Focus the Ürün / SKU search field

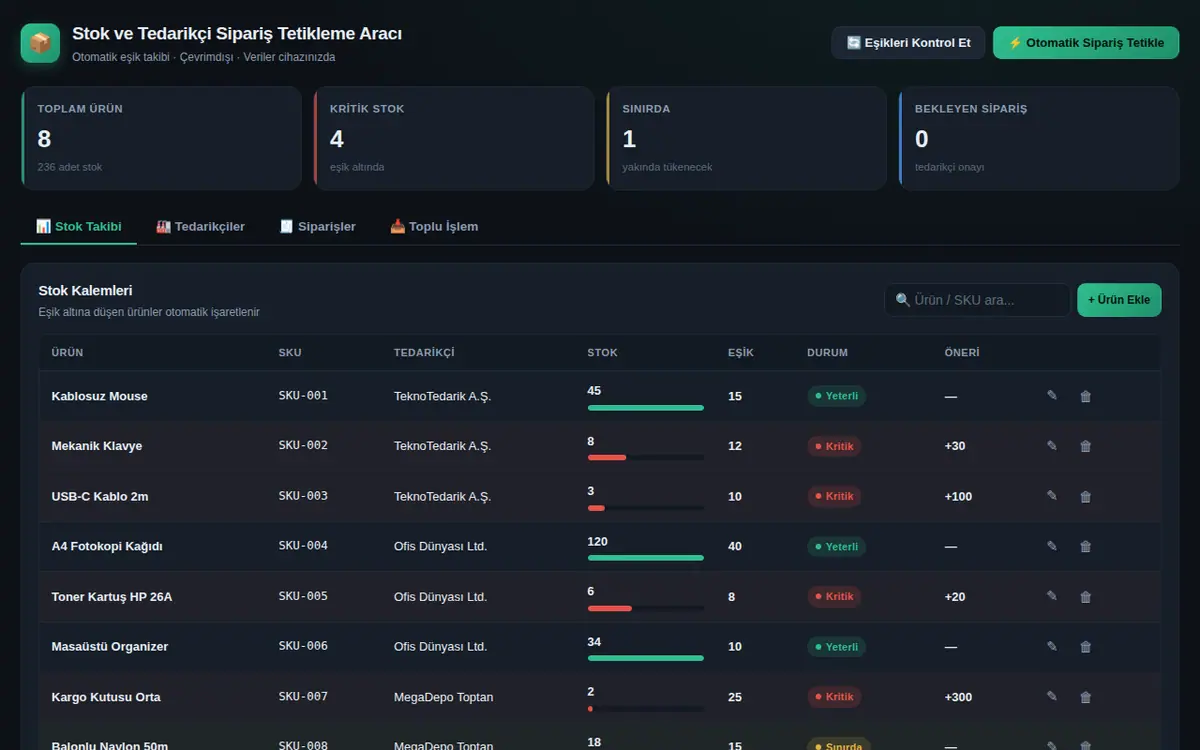coord(978,300)
